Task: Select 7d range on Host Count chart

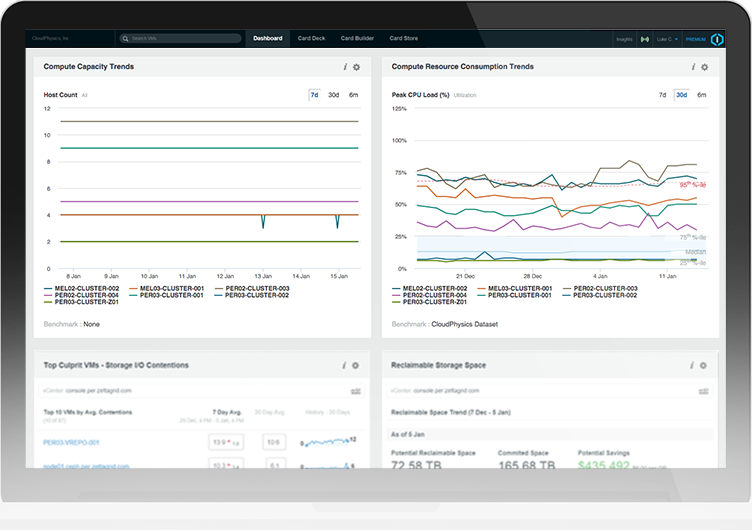Action: coord(314,95)
